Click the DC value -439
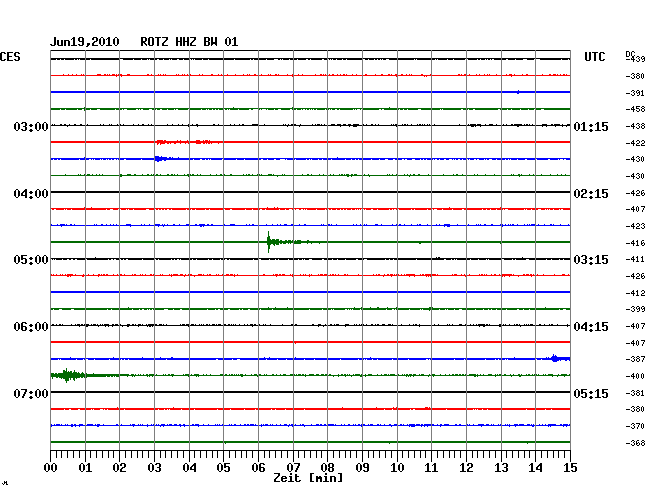The width and height of the screenshot is (650, 494). tap(635, 59)
